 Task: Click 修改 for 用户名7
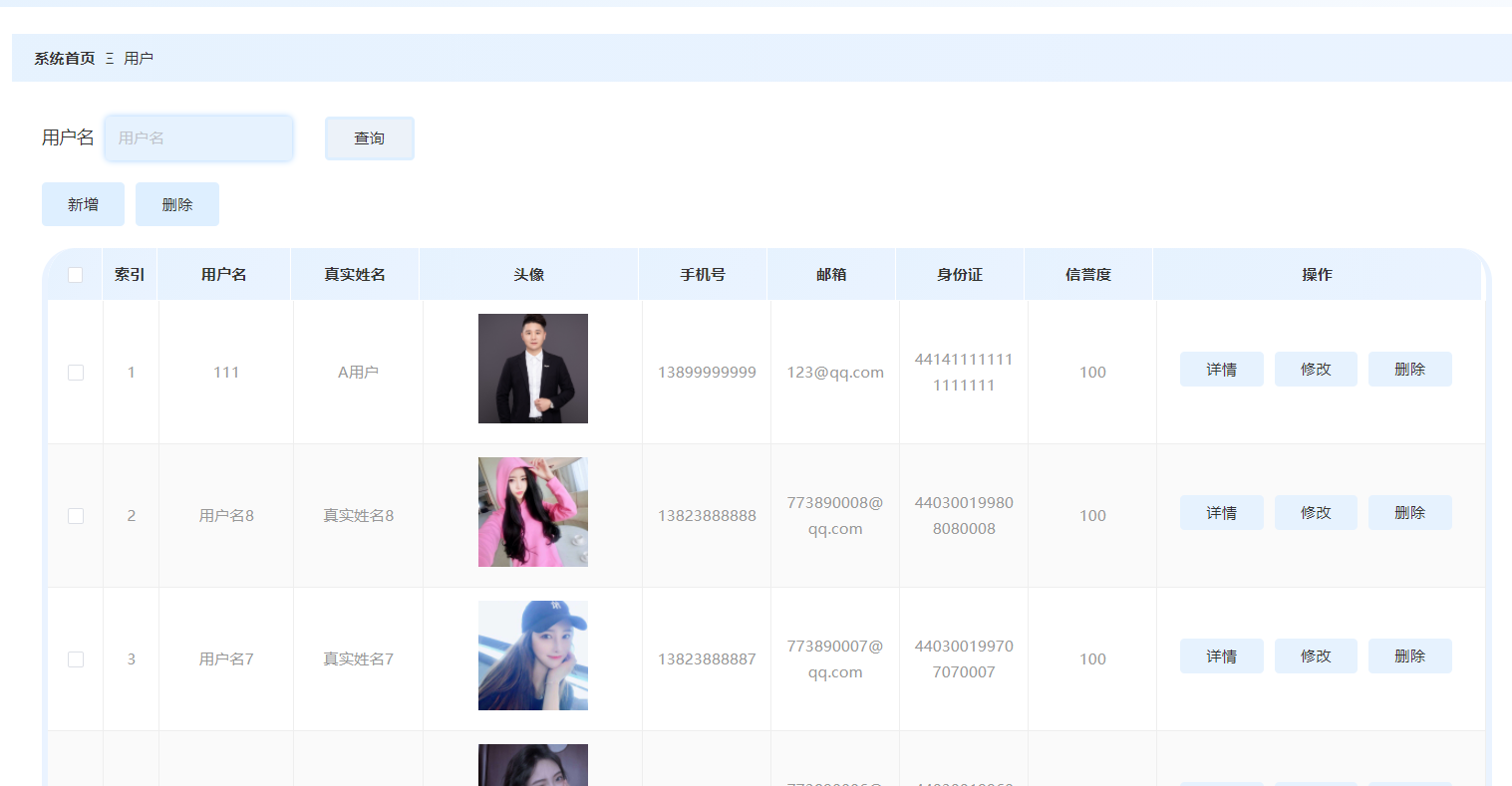pos(1316,656)
